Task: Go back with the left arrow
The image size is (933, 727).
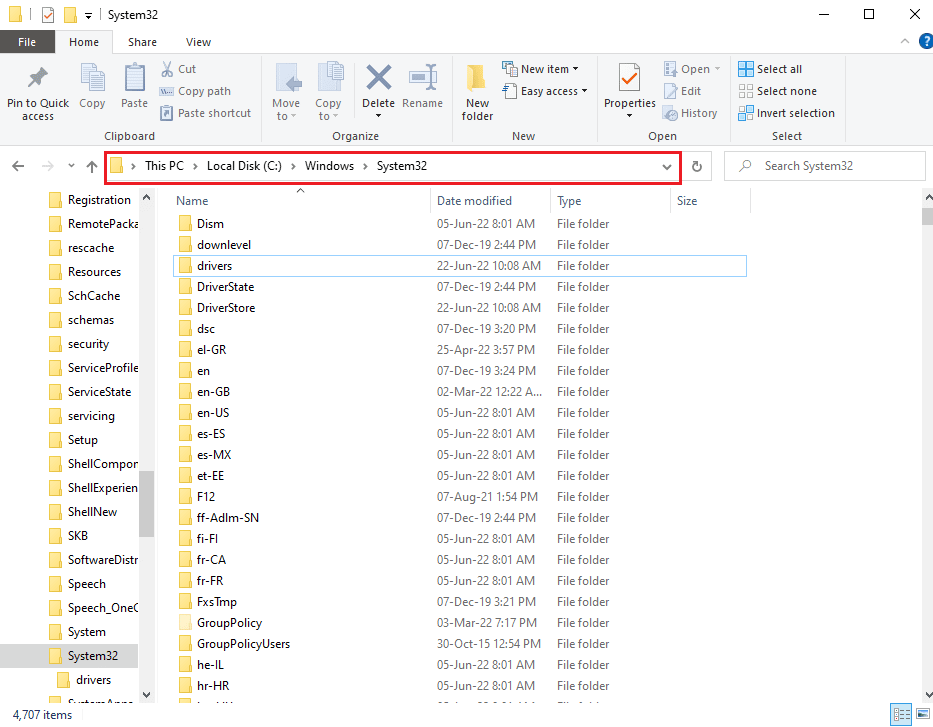Action: pos(18,166)
